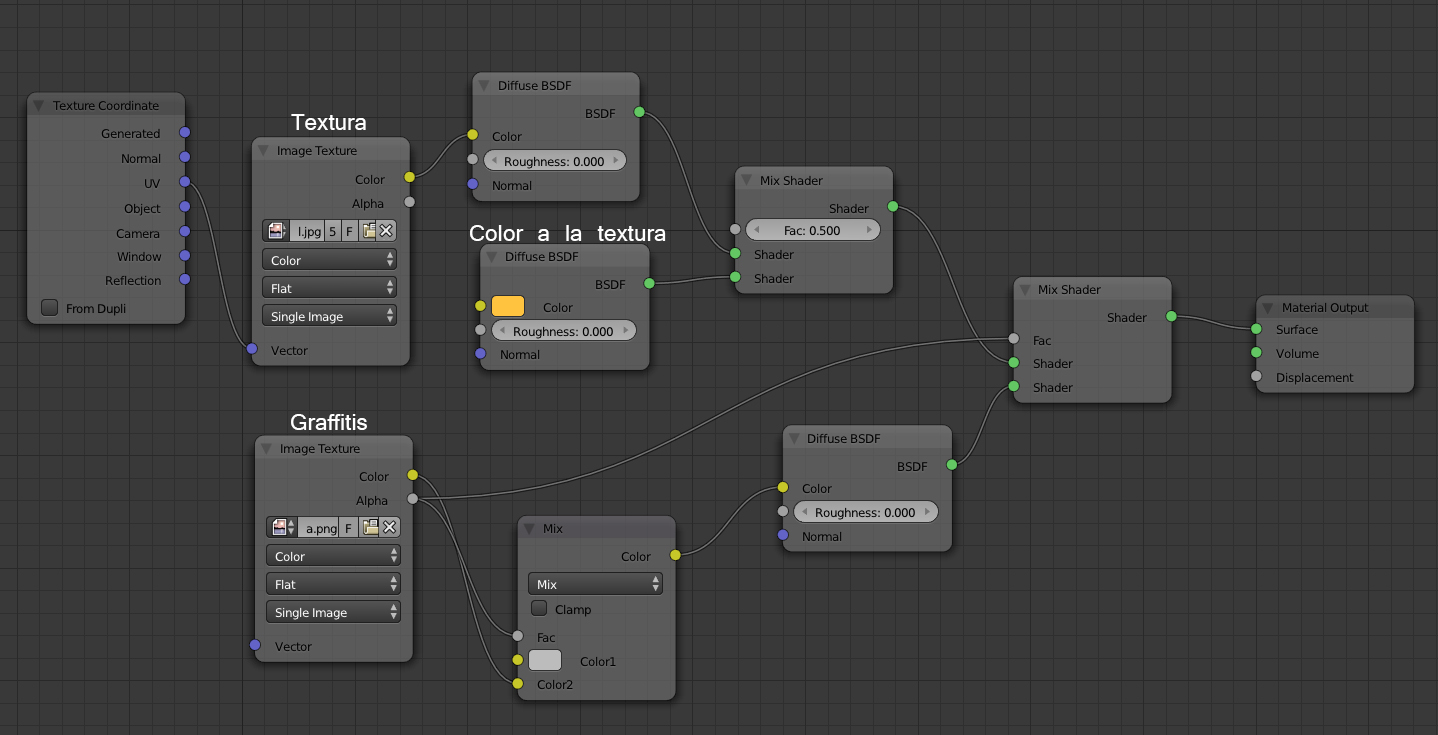Open the Flat projection dropdown in the a.png node
Viewport: 1438px width, 735px height.
(333, 584)
